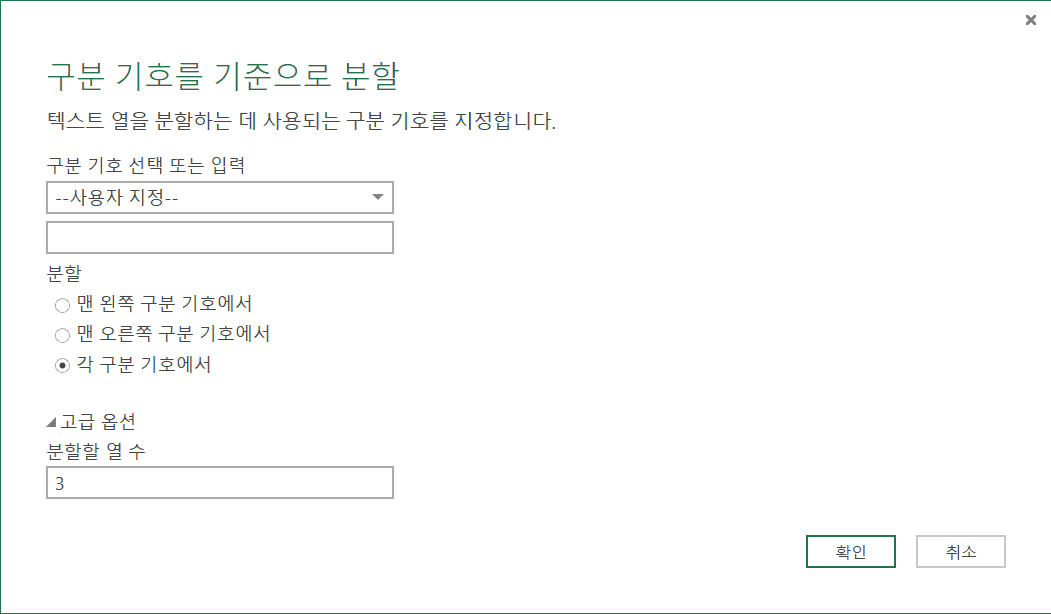Select the 맨 오른쪽 구분 기호에서 radio button
The height and width of the screenshot is (614, 1051).
pos(63,335)
